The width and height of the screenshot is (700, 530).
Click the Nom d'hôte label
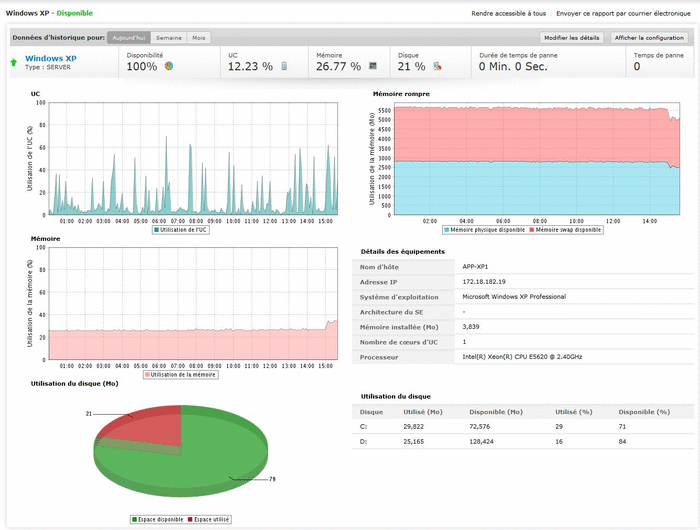click(379, 267)
